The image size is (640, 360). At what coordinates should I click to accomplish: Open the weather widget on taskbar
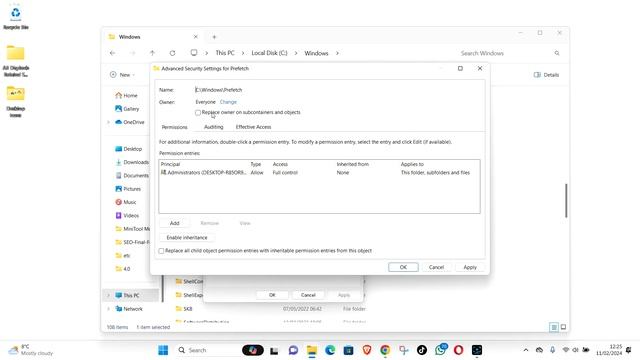(x=31, y=350)
